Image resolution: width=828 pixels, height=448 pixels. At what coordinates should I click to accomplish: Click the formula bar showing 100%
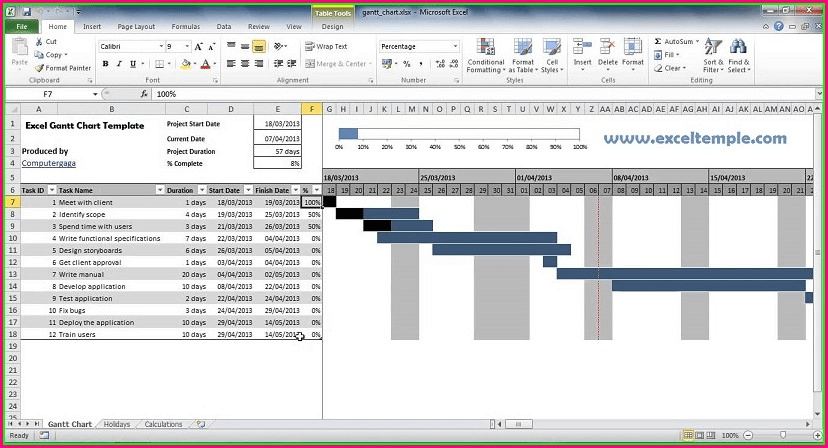click(483, 94)
